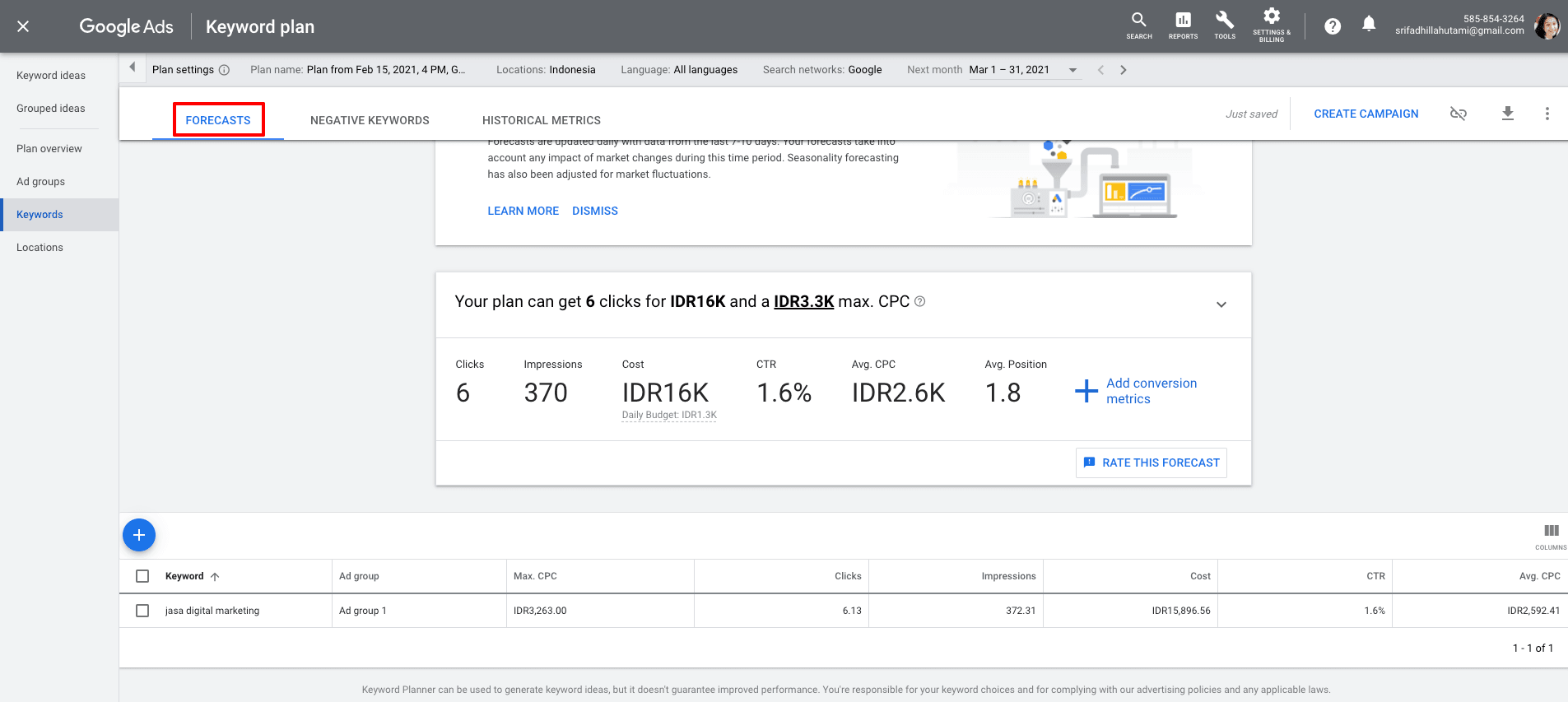Expand the date range dropdown
The height and width of the screenshot is (702, 1568).
(1072, 70)
